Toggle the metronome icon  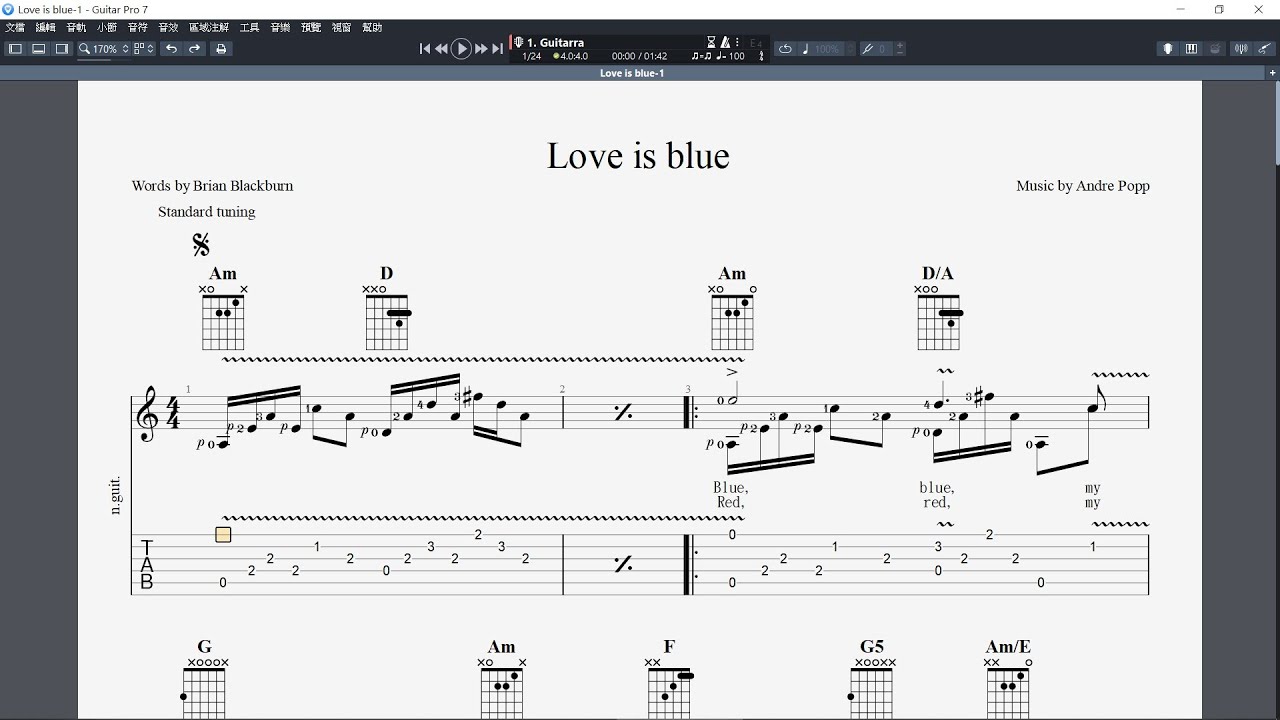coord(724,43)
